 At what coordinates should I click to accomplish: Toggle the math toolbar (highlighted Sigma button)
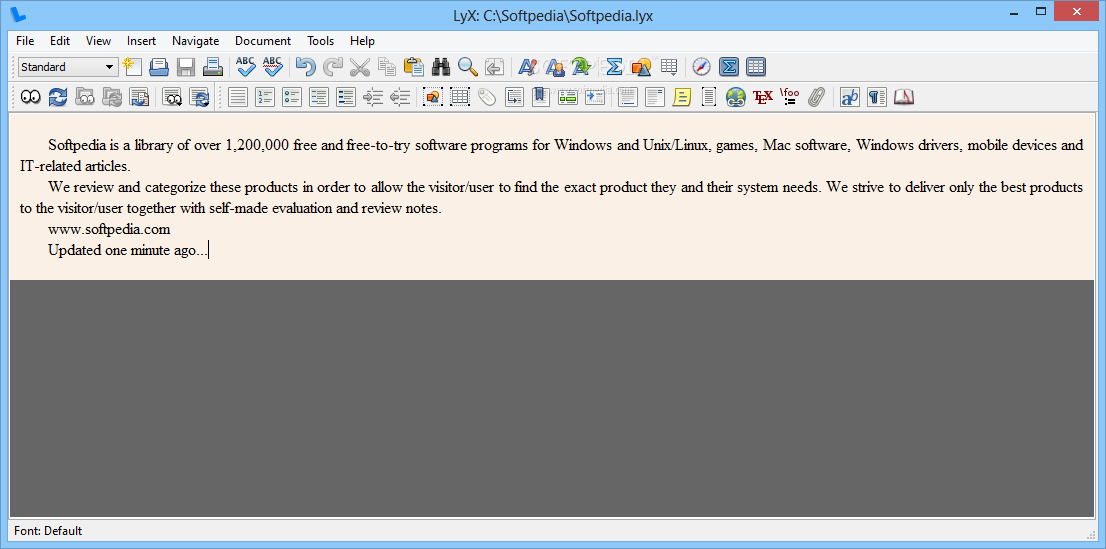click(729, 67)
